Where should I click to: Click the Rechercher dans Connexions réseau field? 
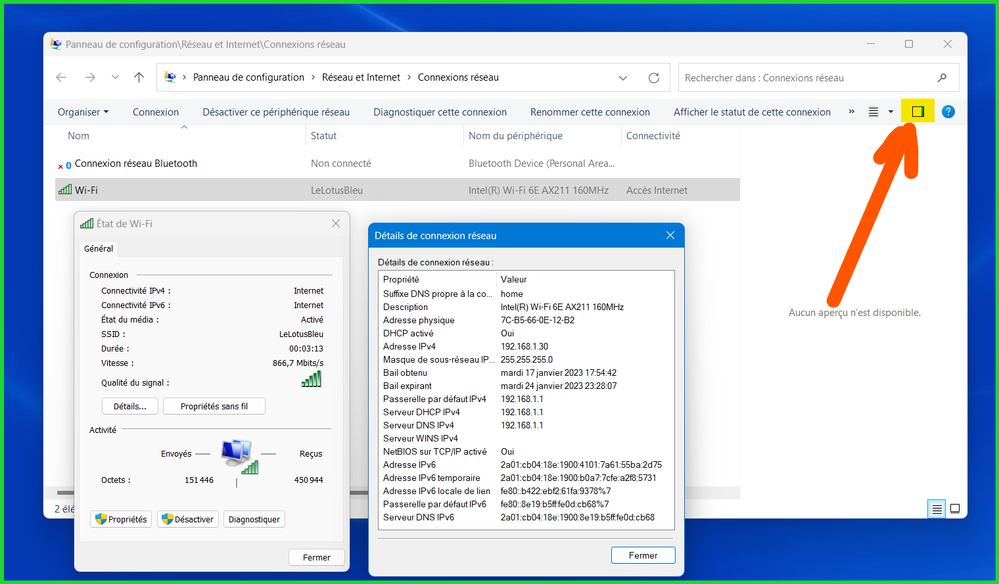[805, 78]
